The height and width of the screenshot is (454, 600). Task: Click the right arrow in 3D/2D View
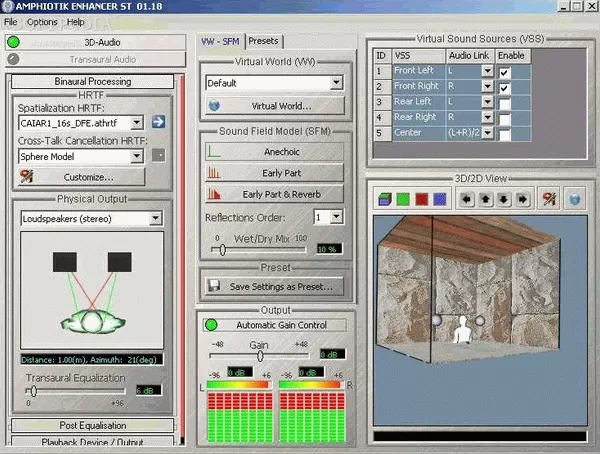[x=522, y=199]
